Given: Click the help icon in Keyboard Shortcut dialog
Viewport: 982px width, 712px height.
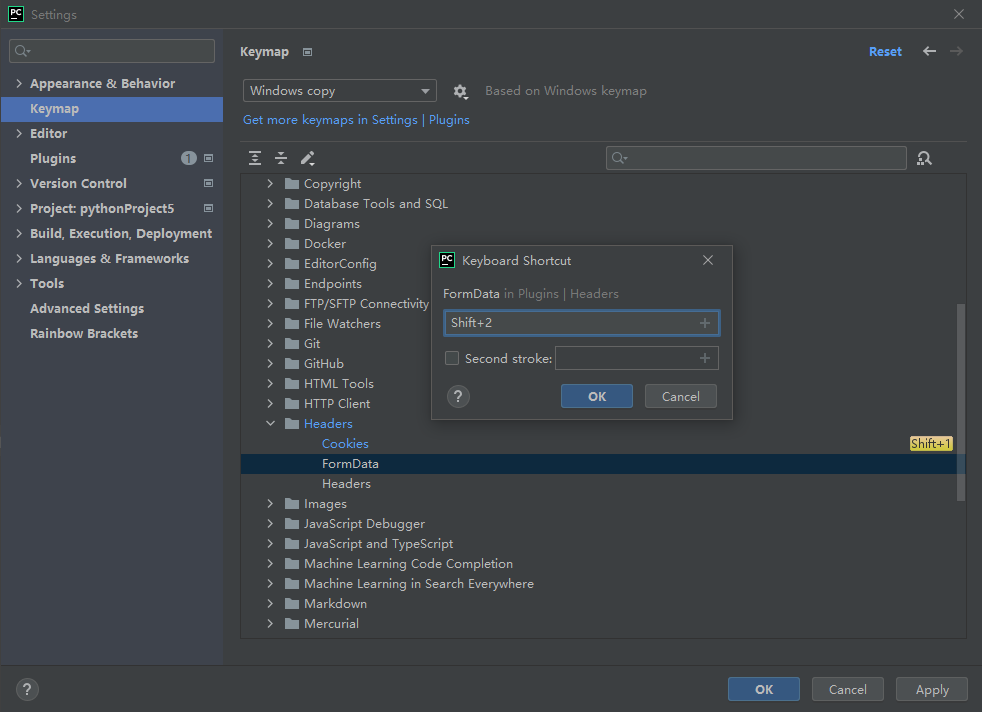Looking at the screenshot, I should click(458, 396).
